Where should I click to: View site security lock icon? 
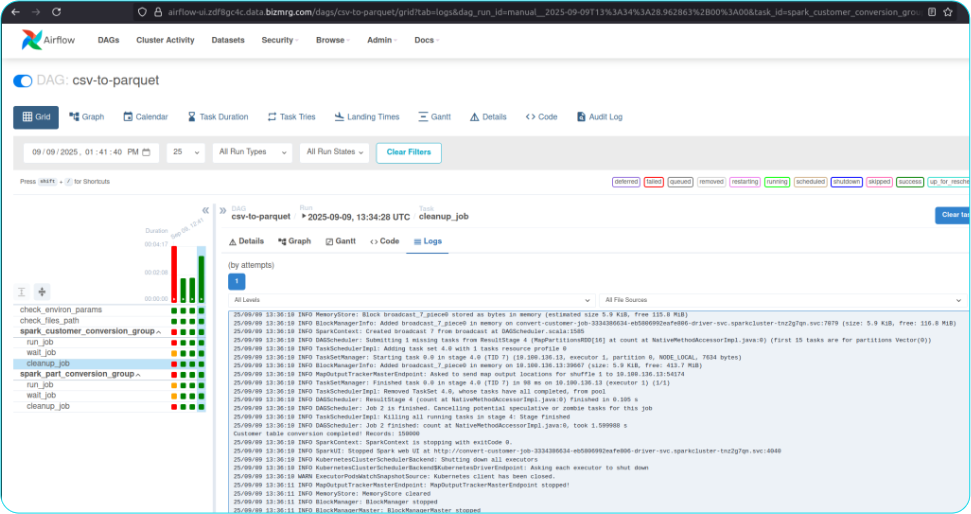point(158,12)
